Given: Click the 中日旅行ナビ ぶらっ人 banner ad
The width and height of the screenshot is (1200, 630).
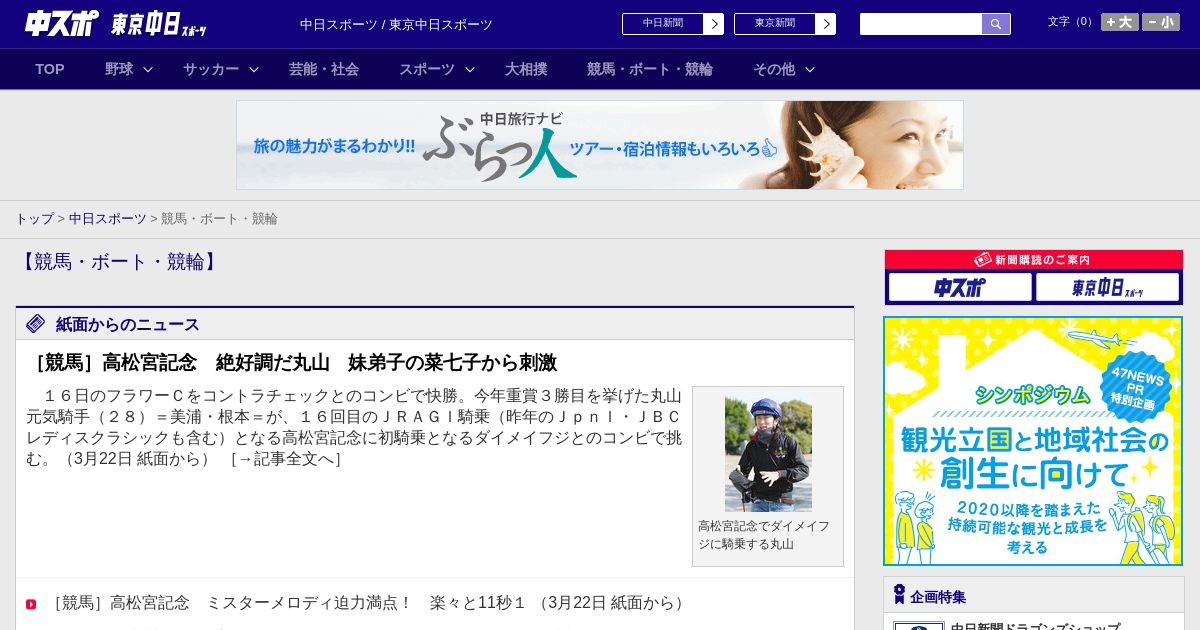Looking at the screenshot, I should click(x=600, y=145).
